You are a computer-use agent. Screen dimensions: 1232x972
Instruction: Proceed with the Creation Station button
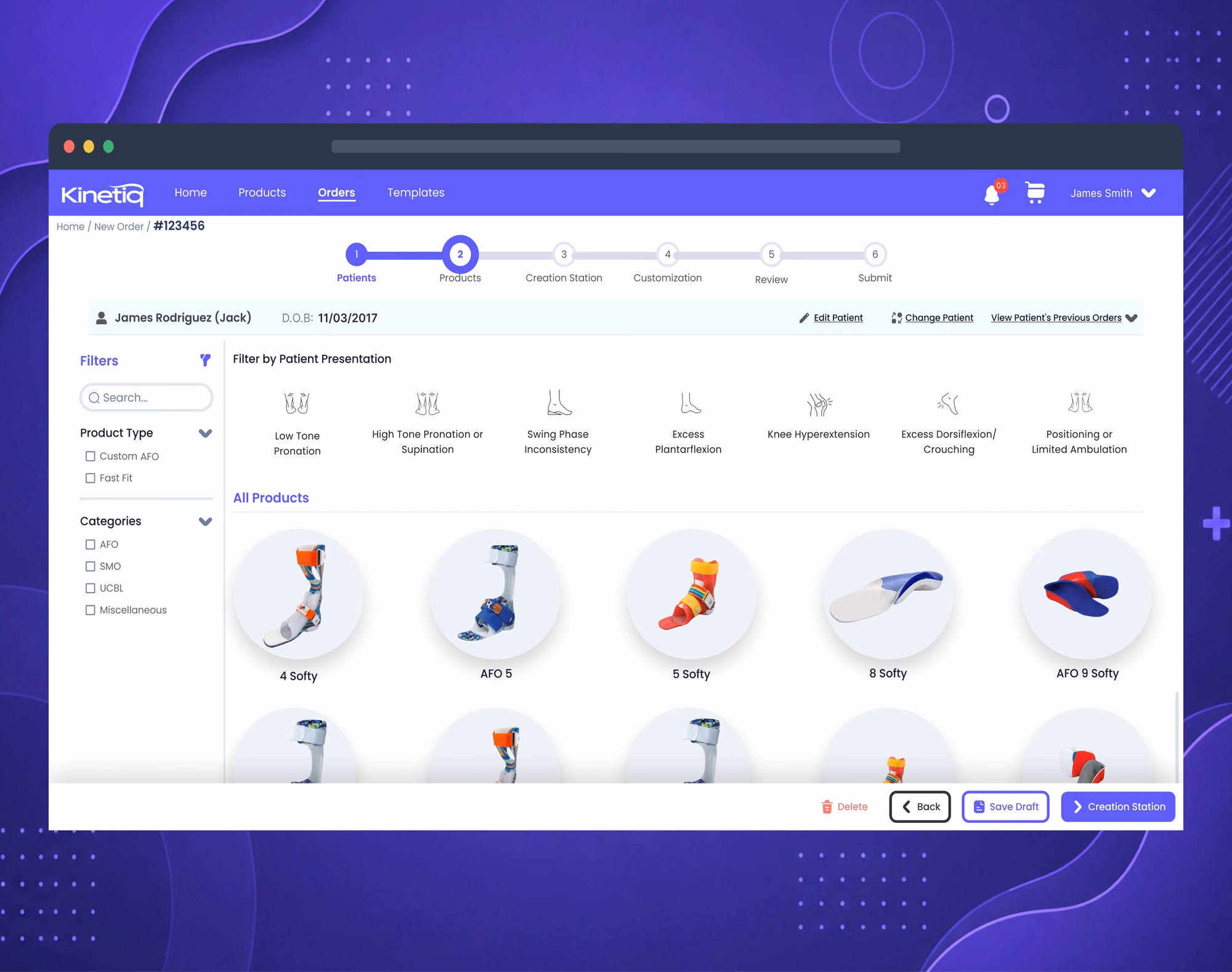[x=1118, y=807]
